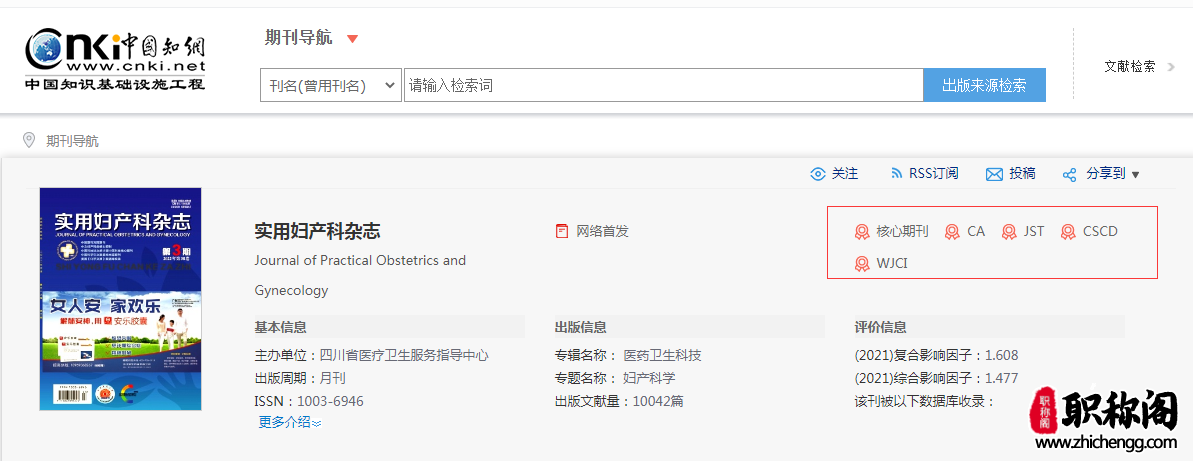Click the 复合影响因子 1.608 text
The image size is (1193, 461).
pyautogui.click(x=937, y=355)
